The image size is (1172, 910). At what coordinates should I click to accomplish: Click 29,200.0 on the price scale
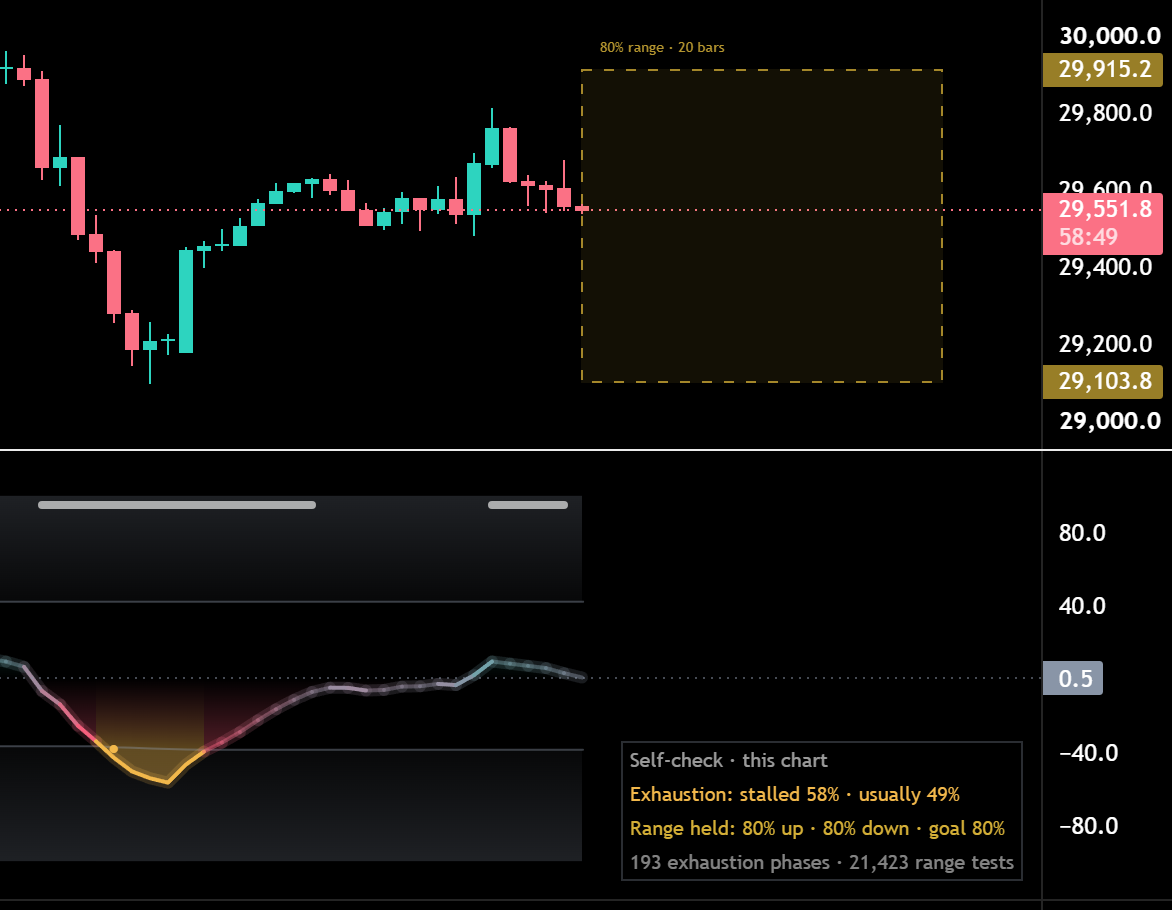tap(1105, 344)
